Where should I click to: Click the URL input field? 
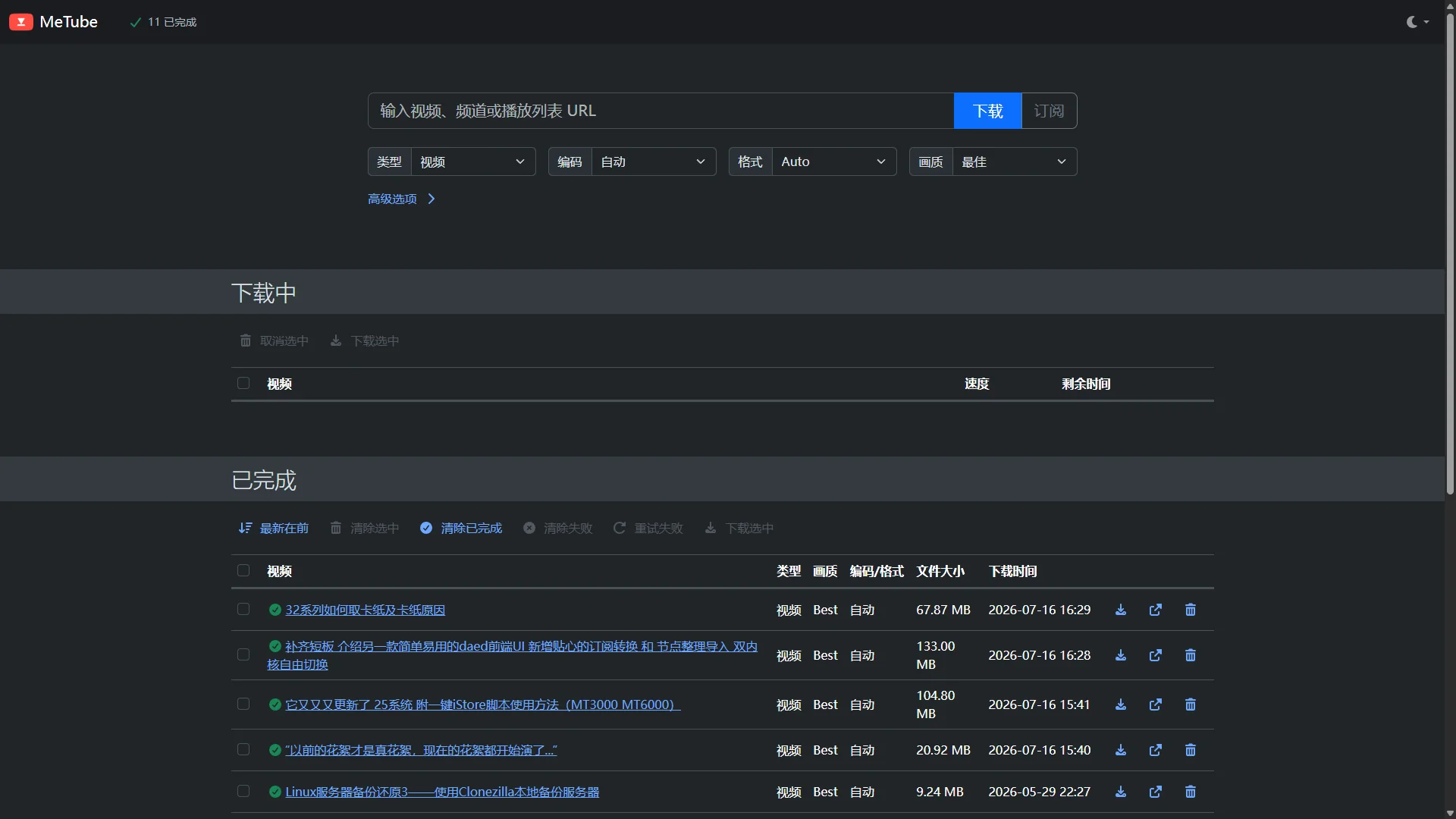click(x=661, y=111)
